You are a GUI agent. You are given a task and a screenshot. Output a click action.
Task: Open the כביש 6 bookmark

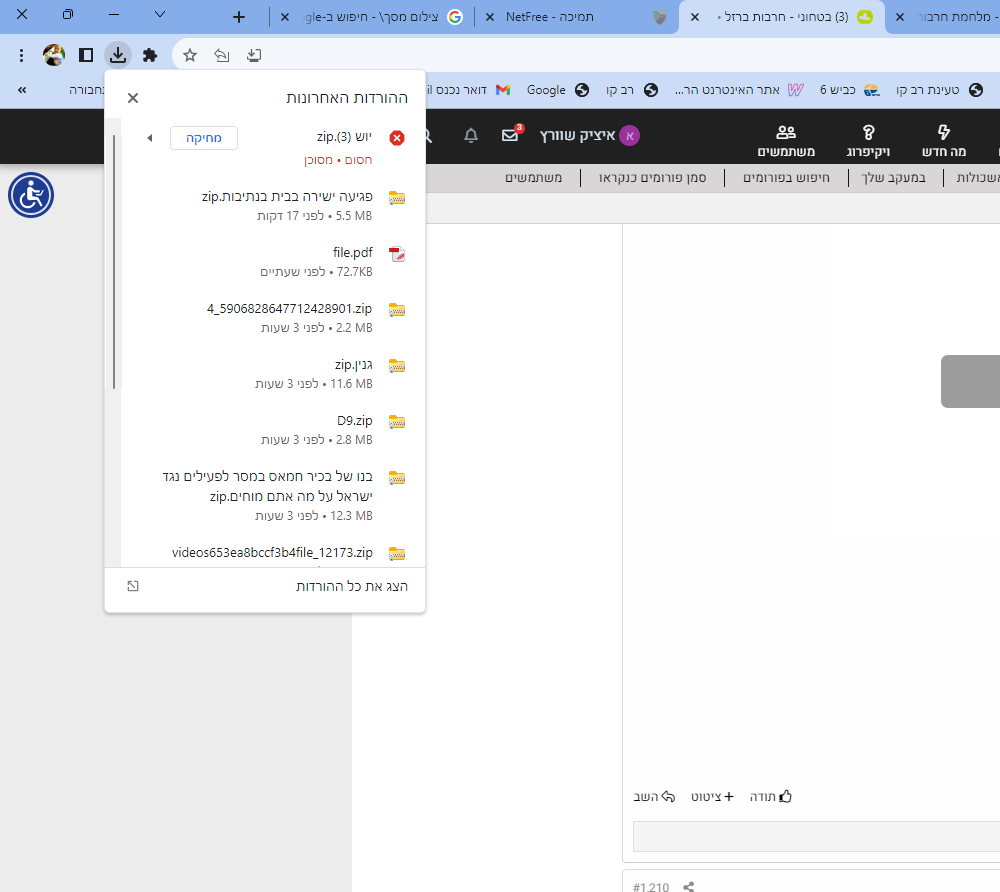click(x=849, y=90)
